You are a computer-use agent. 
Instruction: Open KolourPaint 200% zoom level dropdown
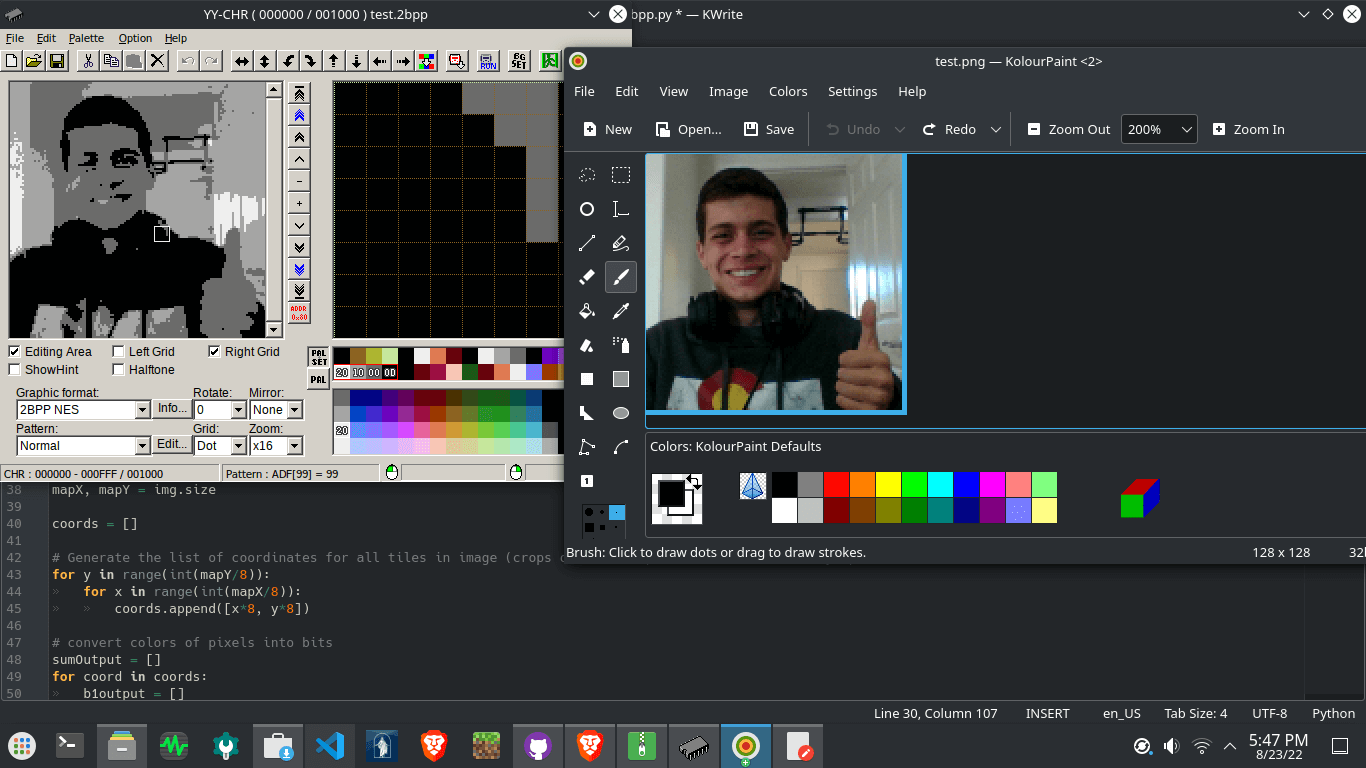1159,129
